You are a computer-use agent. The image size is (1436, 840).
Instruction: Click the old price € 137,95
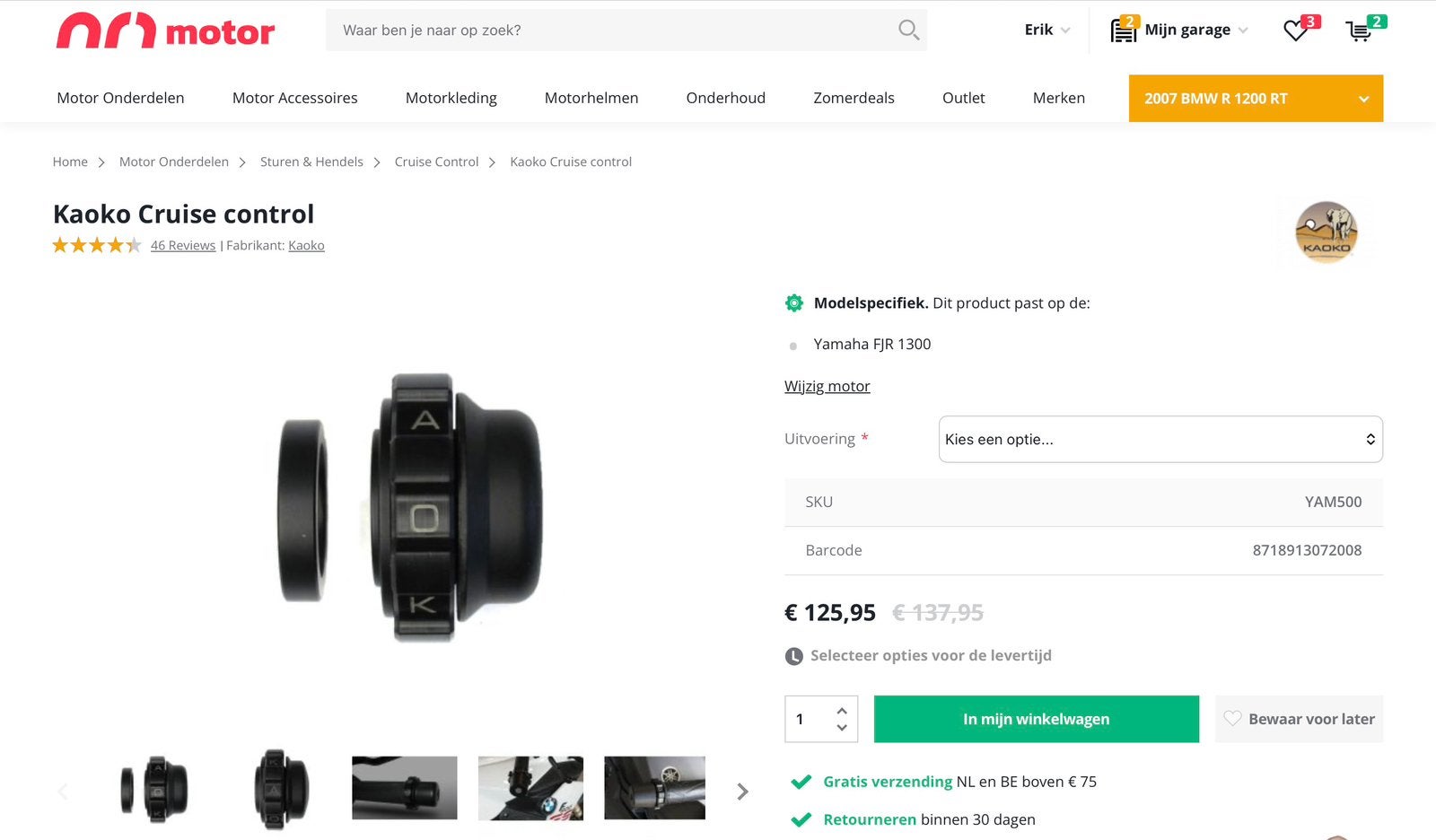pos(938,613)
